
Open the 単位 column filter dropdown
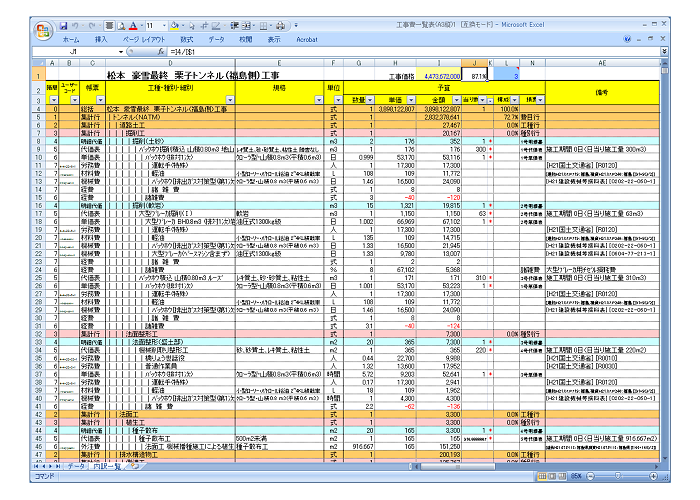(x=338, y=100)
